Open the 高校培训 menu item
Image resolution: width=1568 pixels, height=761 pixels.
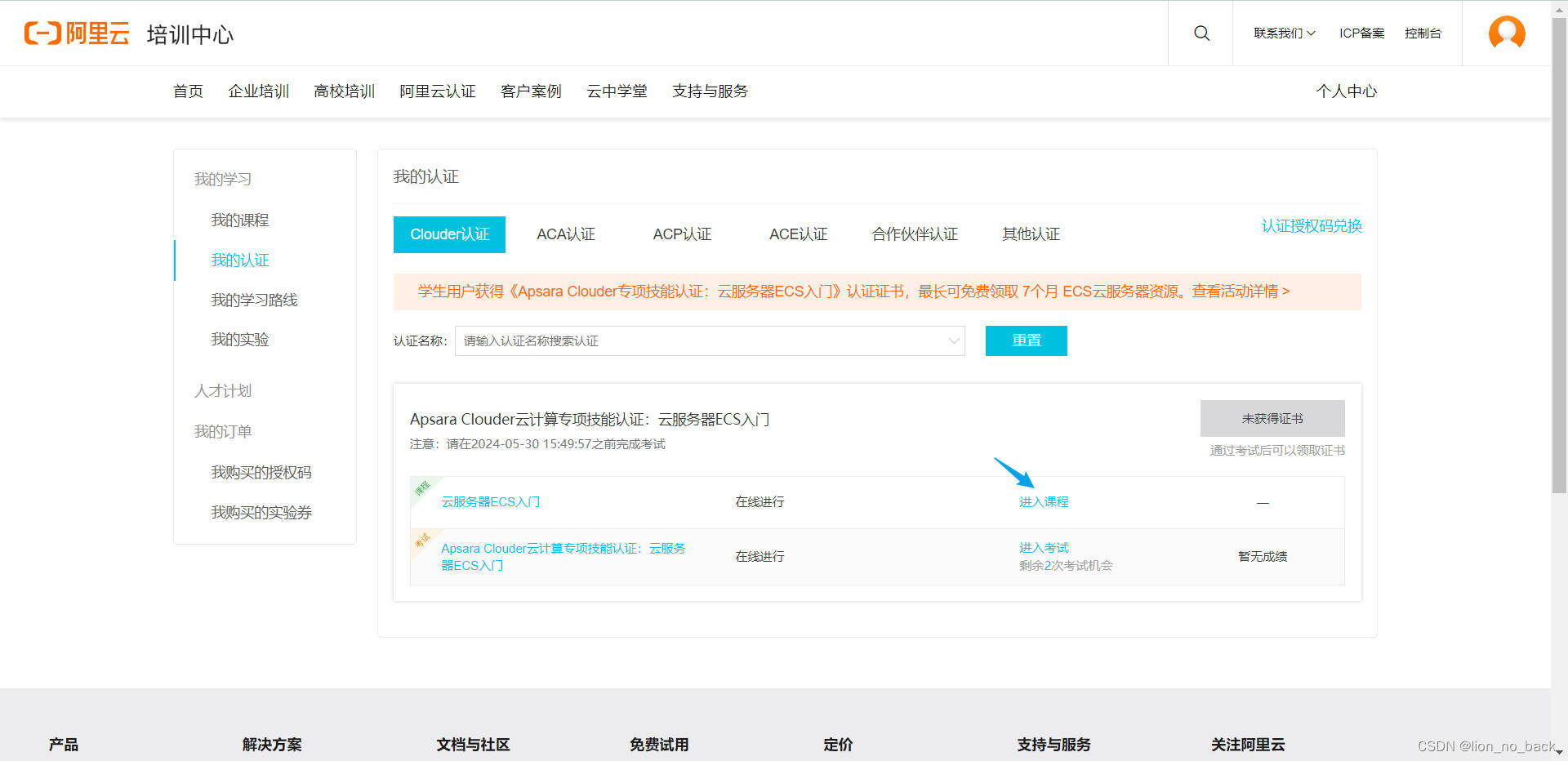tap(344, 91)
